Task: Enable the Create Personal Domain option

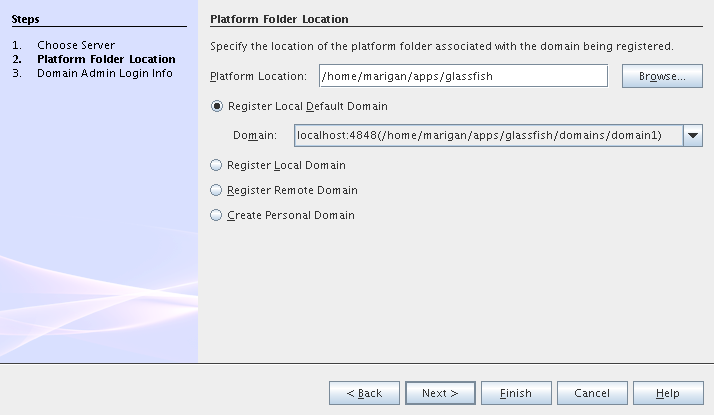Action: coord(217,215)
